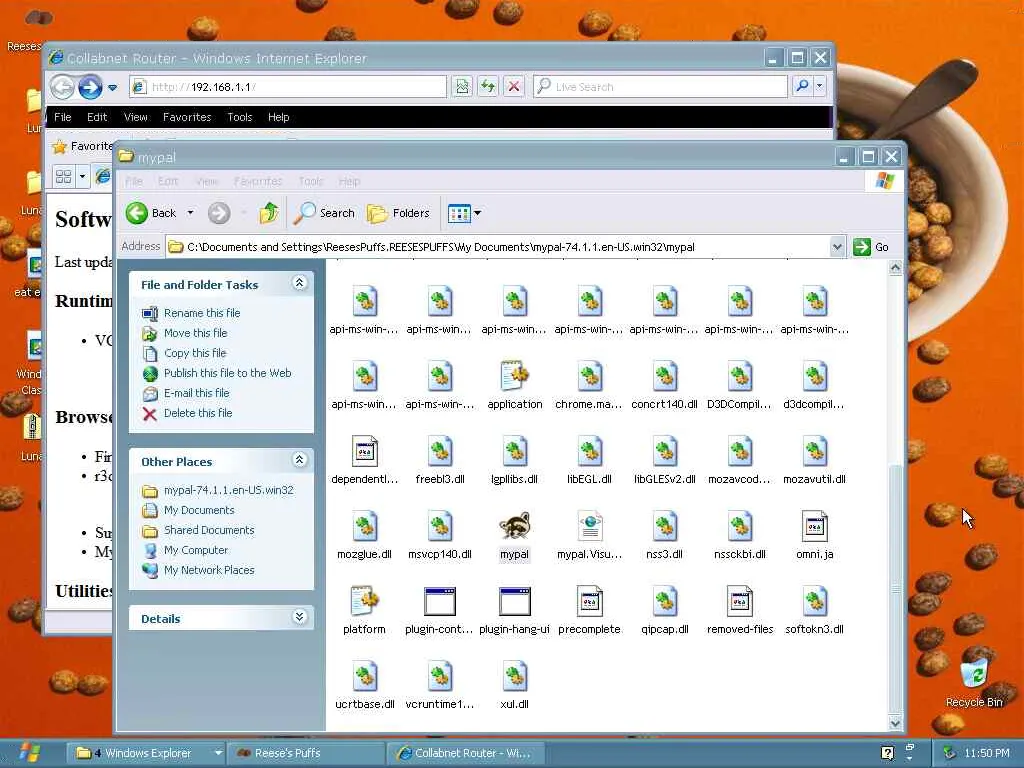Open Help menu in Internet Explorer
The width and height of the screenshot is (1024, 768).
pos(278,117)
